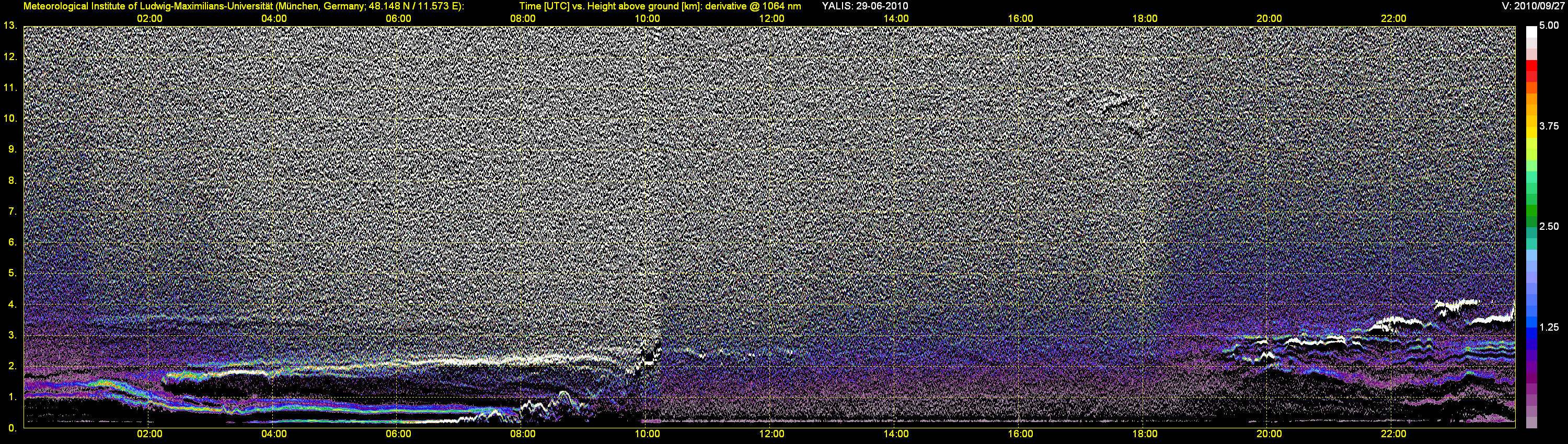Click the 18:00 label on the top time axis
This screenshot has height=444, width=1568.
coord(1145,19)
